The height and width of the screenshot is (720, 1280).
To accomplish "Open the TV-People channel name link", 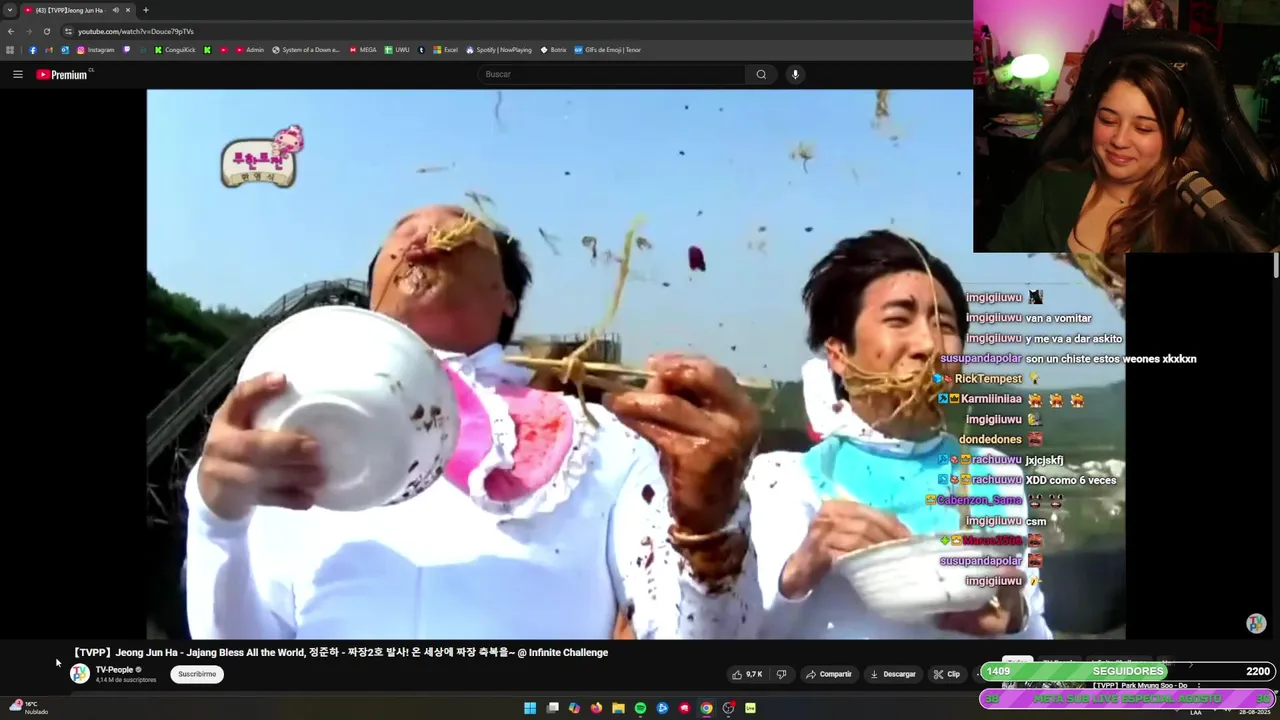I will click(x=114, y=670).
